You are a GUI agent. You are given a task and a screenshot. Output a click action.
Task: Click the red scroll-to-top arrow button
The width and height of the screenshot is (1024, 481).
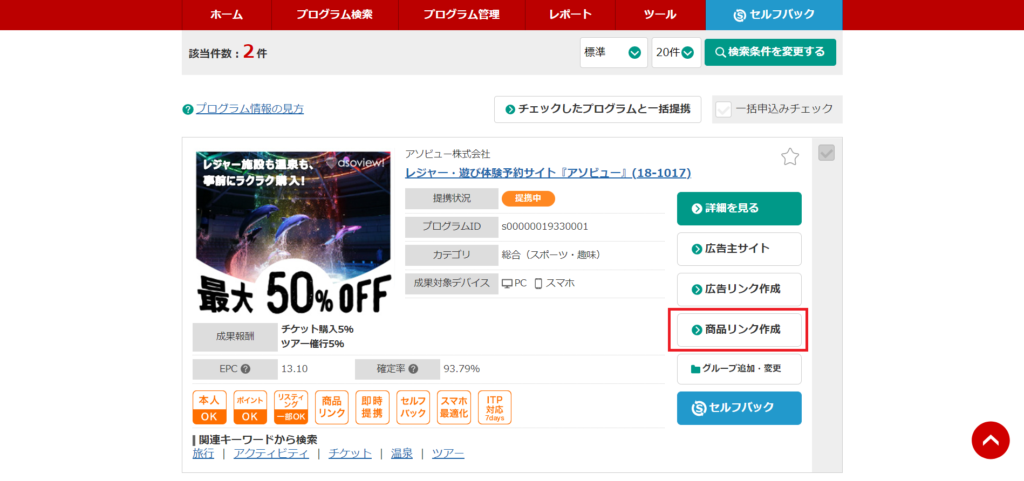[990, 441]
